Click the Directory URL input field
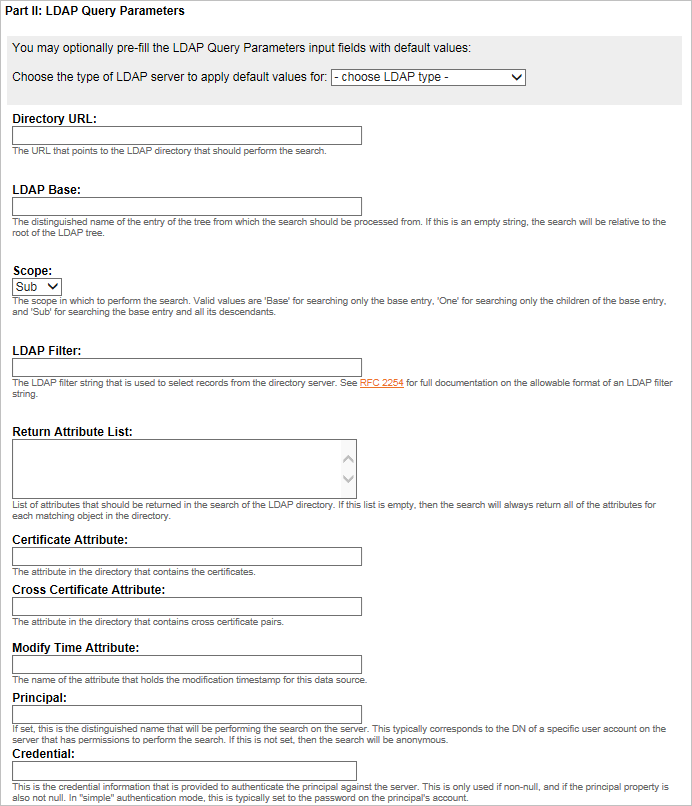 click(187, 136)
